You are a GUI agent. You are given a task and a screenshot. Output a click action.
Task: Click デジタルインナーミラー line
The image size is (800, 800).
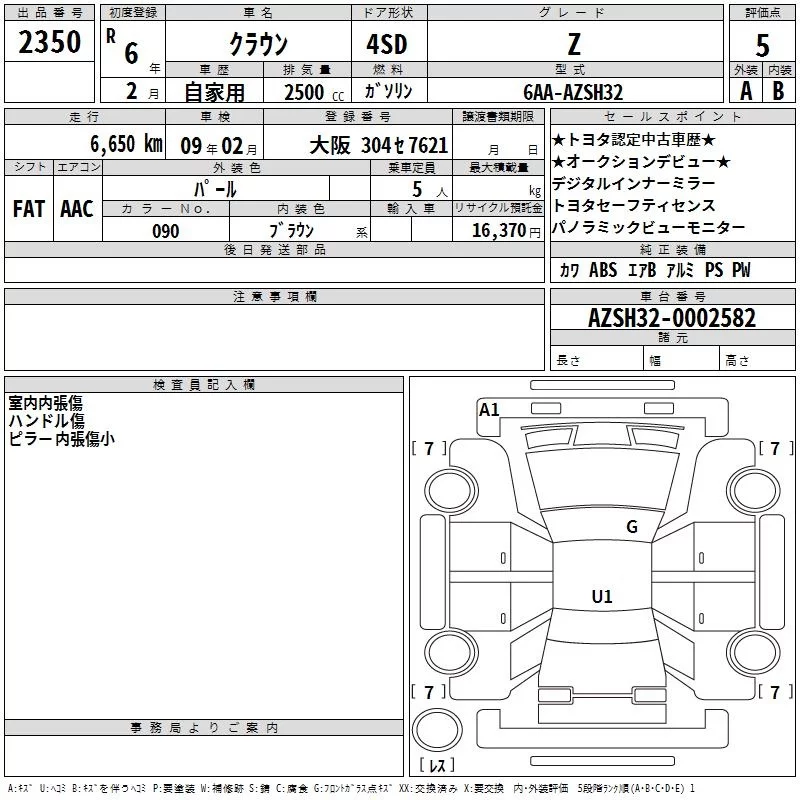pyautogui.click(x=634, y=183)
